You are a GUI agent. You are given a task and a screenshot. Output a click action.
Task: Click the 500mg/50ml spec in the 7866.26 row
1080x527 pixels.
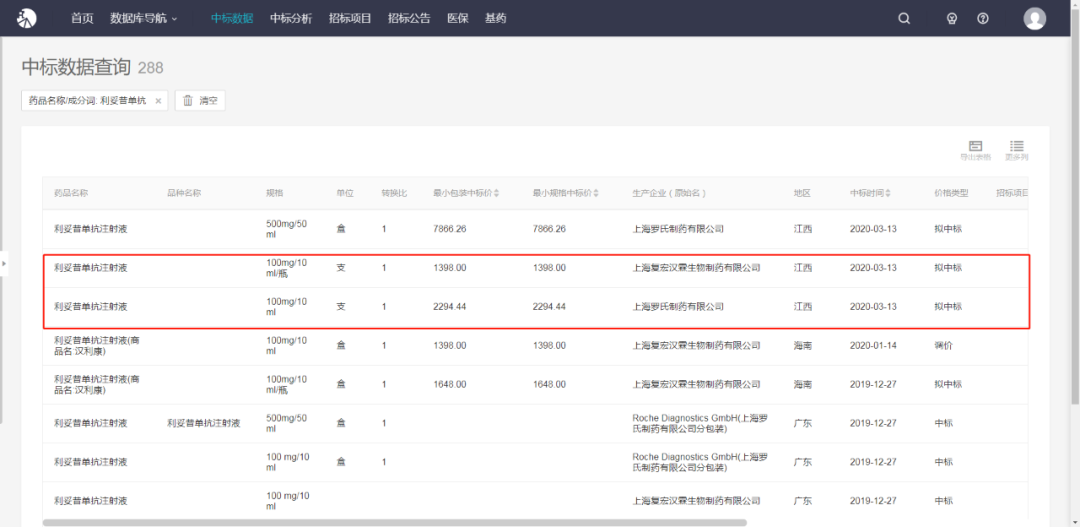tap(288, 229)
